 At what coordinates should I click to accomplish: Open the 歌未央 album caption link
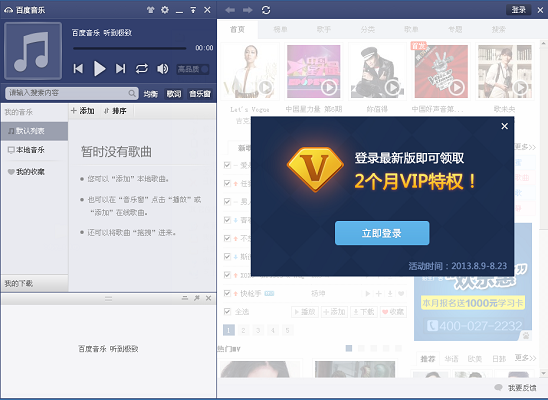(505, 109)
